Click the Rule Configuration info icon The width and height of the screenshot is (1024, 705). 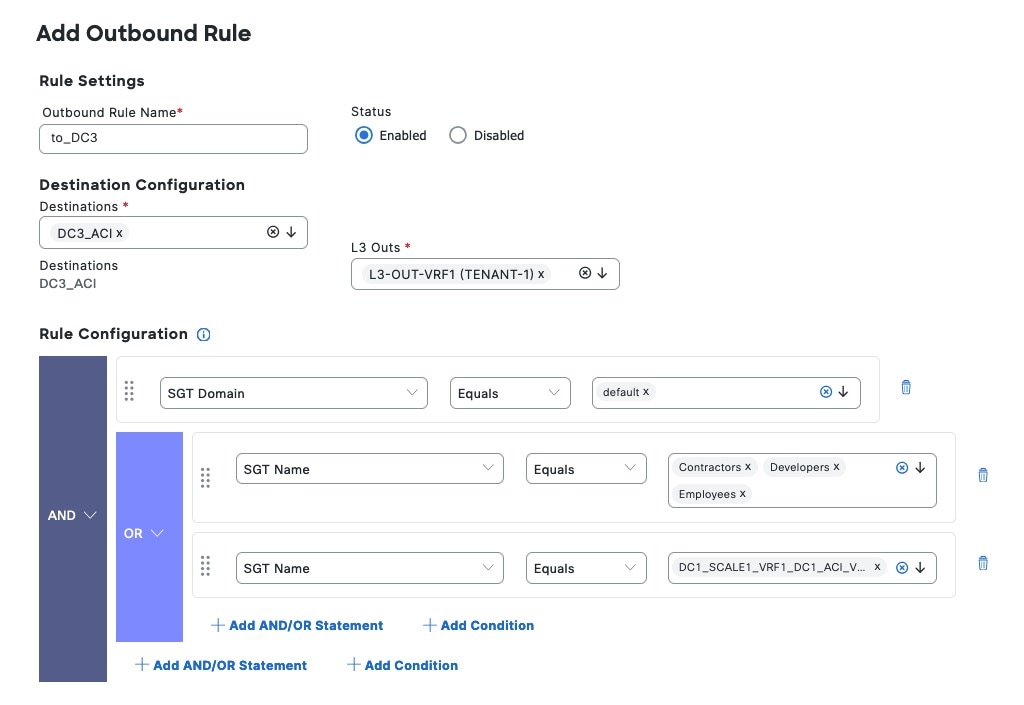pyautogui.click(x=204, y=335)
